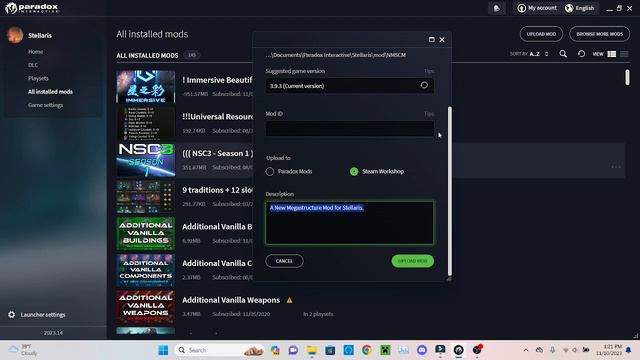Click warning icon on Additional Vanilla Weapons
640x360 pixels.
coord(289,300)
